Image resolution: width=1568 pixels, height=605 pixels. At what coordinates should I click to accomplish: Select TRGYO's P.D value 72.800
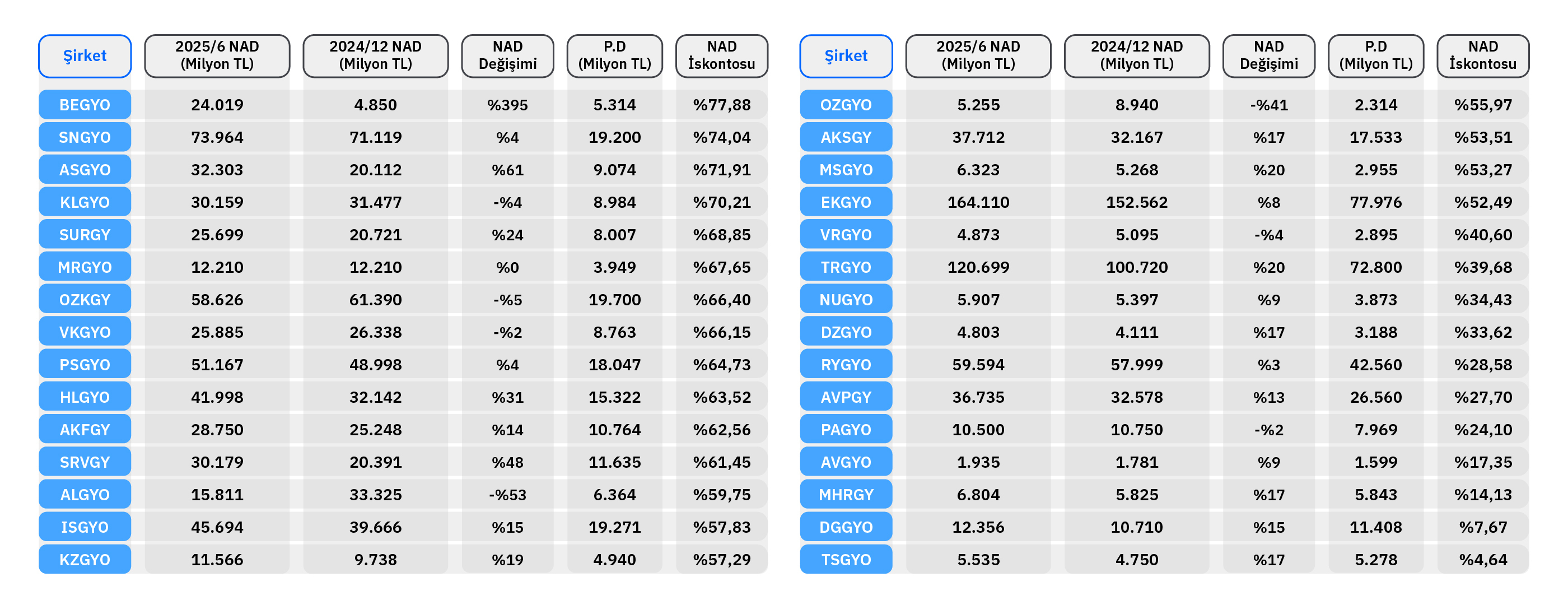[1375, 267]
